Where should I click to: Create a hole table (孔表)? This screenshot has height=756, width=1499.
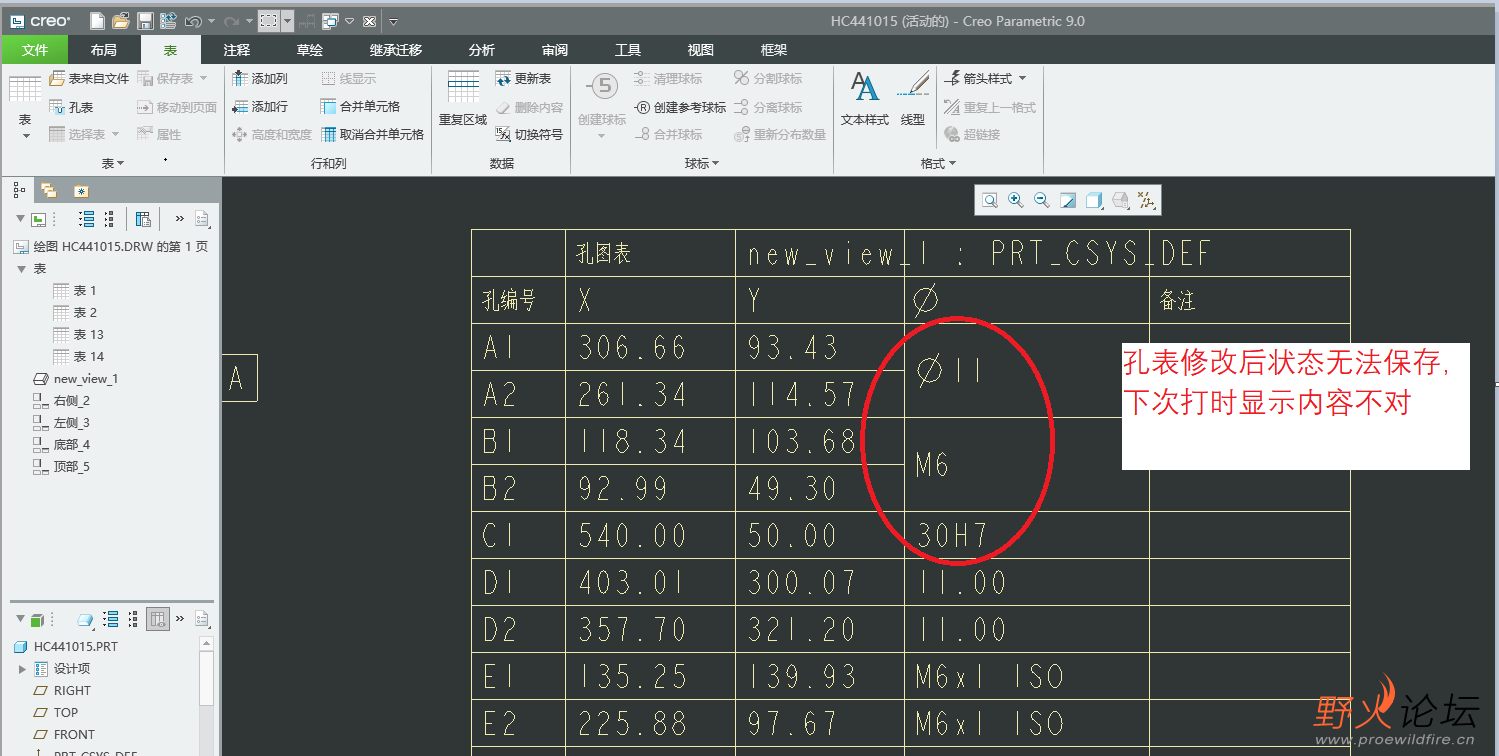point(71,107)
